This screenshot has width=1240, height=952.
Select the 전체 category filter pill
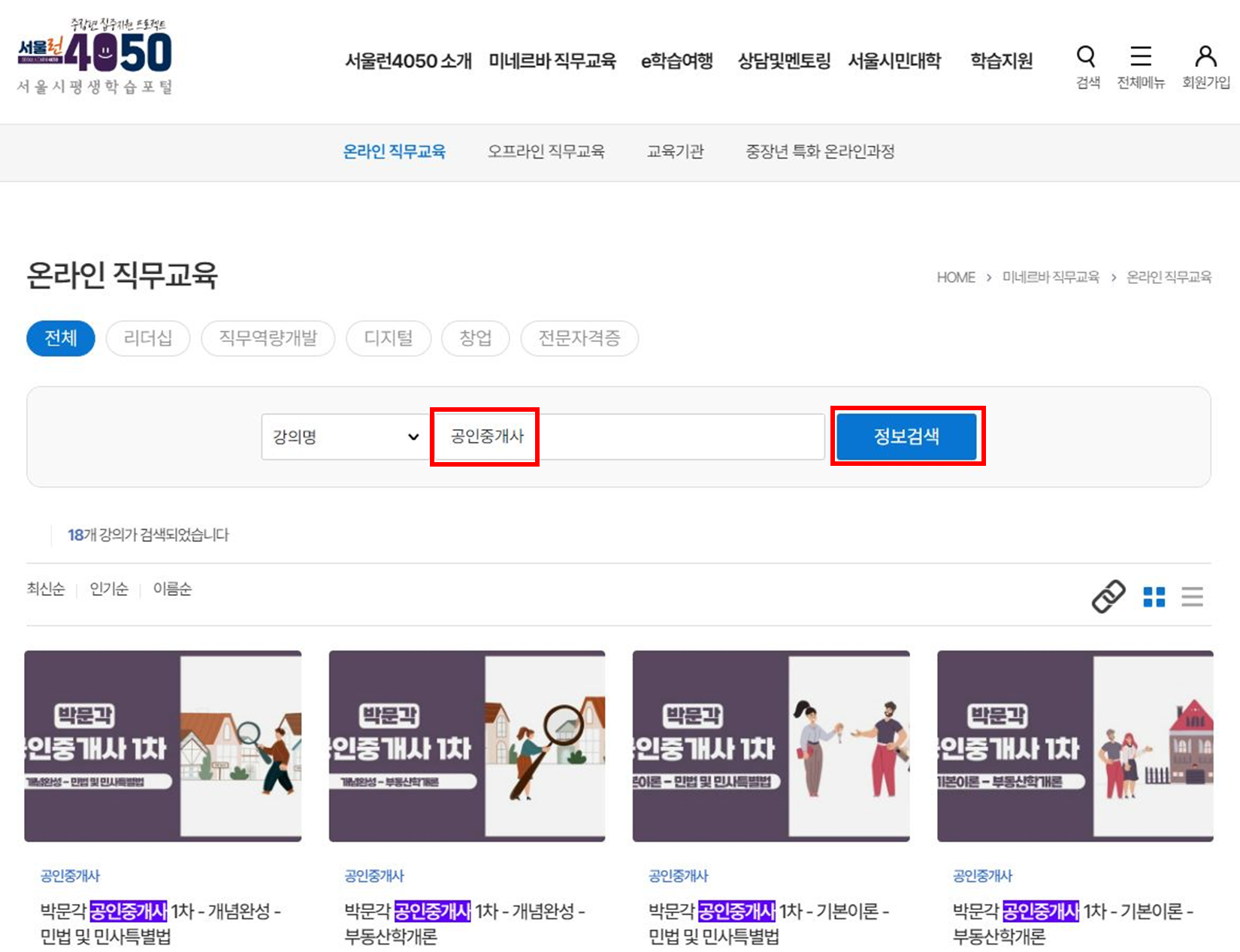(60, 338)
